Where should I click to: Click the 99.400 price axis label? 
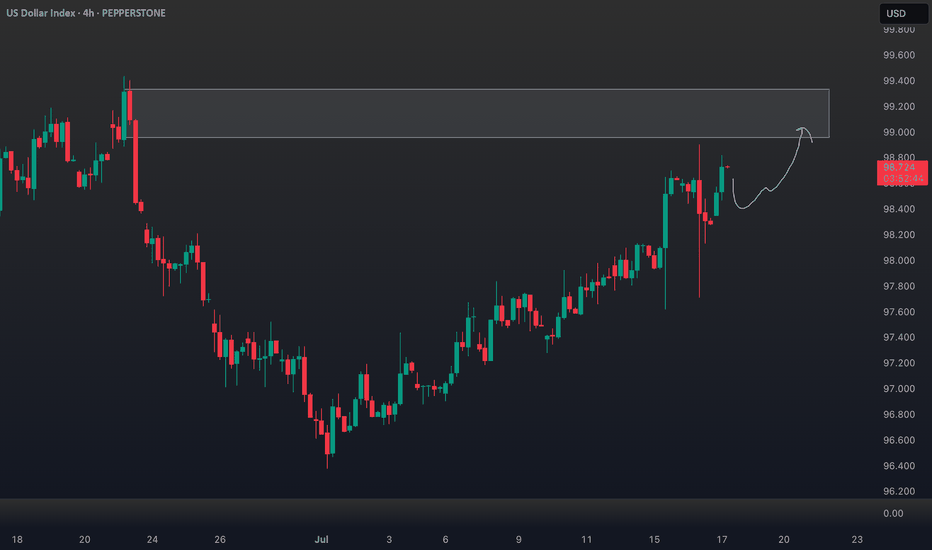pyautogui.click(x=899, y=80)
